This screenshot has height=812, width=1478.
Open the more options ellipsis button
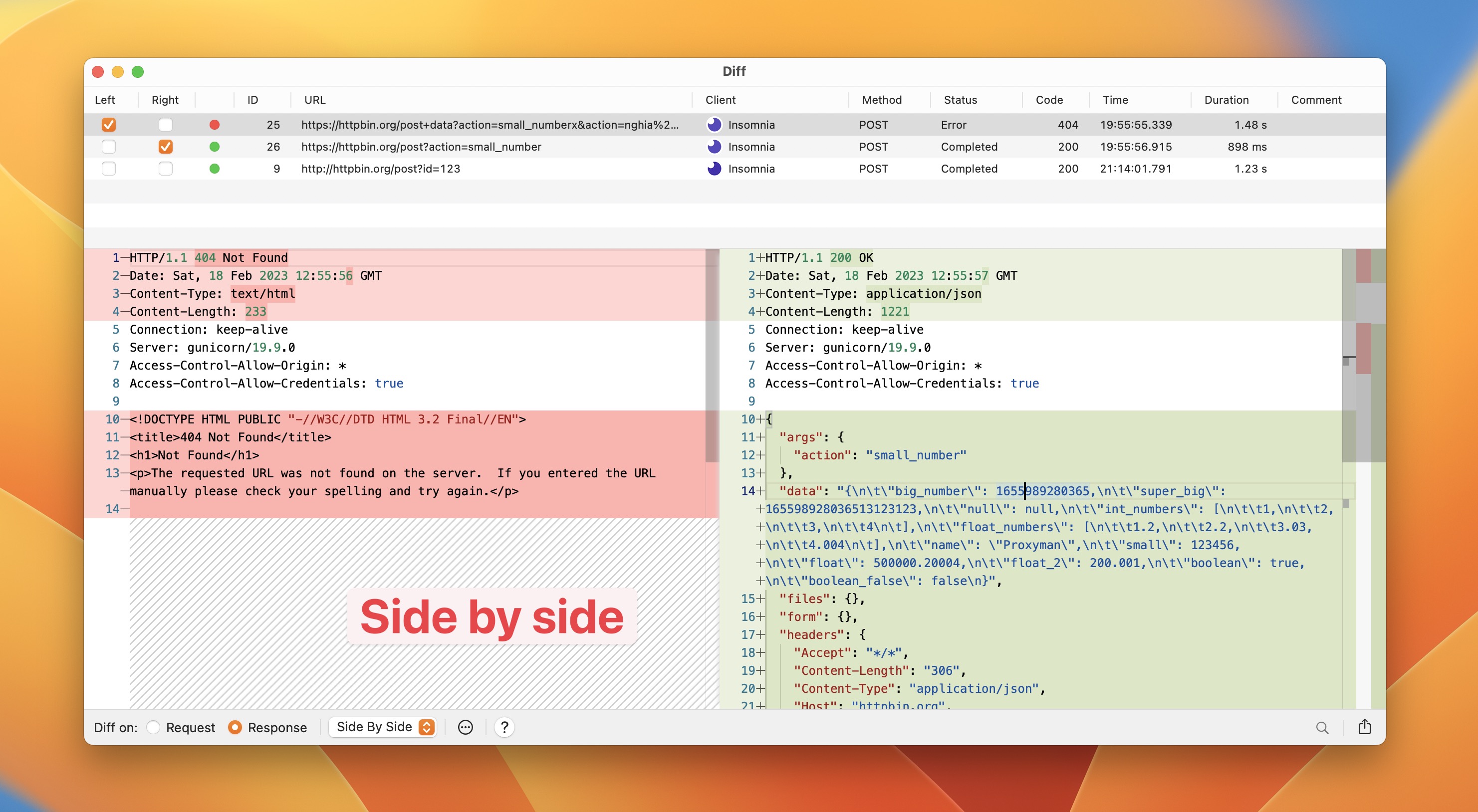click(x=466, y=727)
